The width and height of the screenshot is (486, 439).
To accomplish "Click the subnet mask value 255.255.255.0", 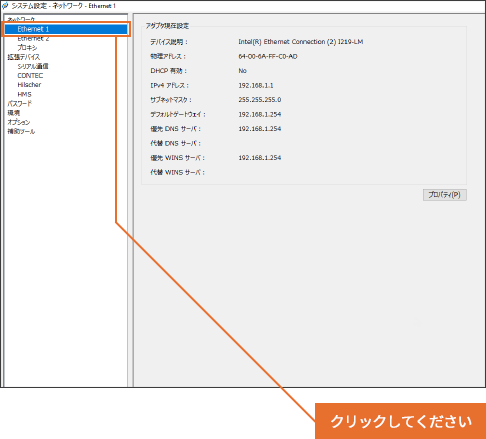I will (x=260, y=100).
